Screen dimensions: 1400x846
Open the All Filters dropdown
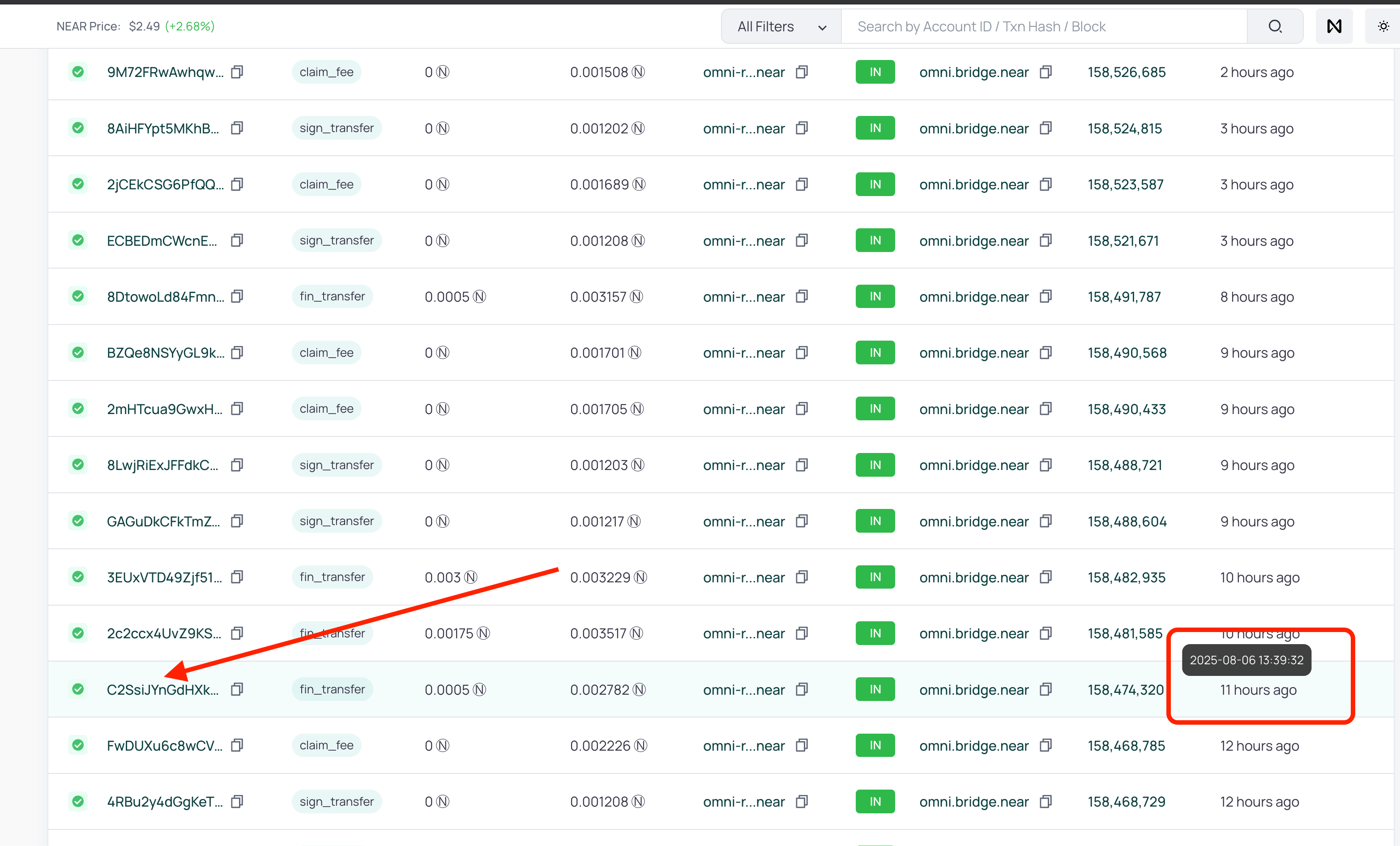[x=781, y=26]
